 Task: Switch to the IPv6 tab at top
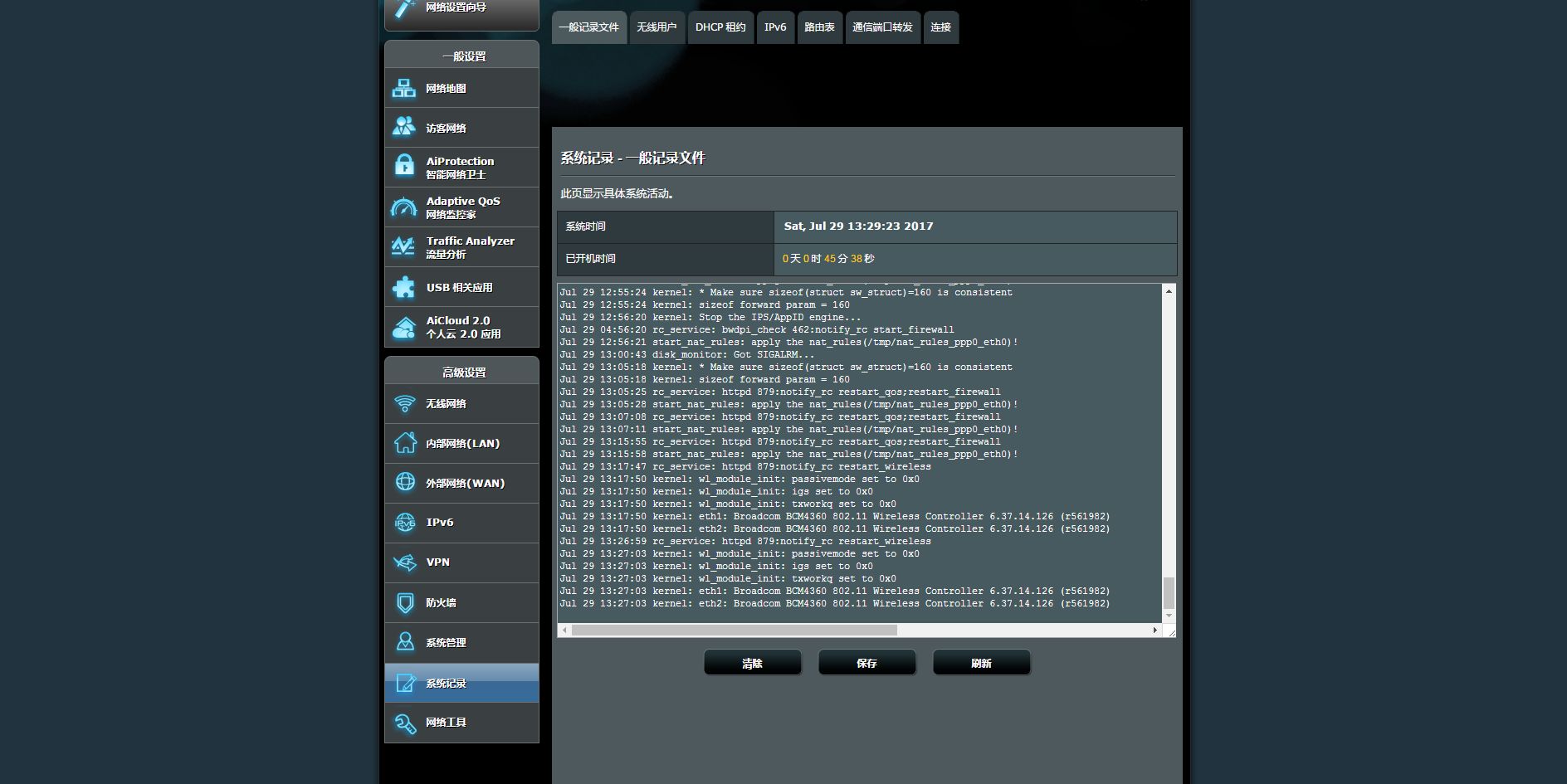tap(775, 27)
